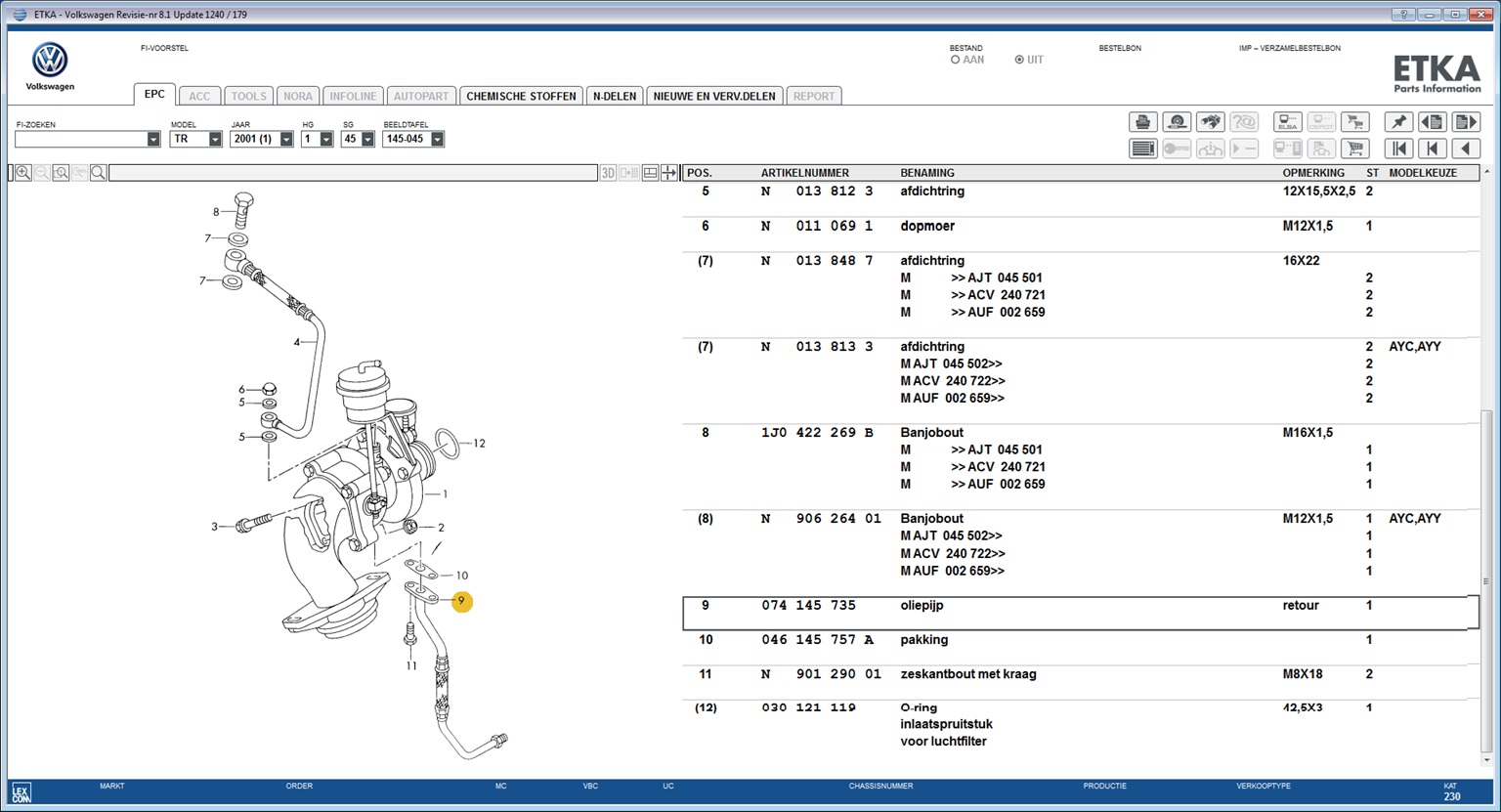Screen dimensions: 1501x812
Task: Open the shopping cart order icon
Action: [x=1354, y=149]
